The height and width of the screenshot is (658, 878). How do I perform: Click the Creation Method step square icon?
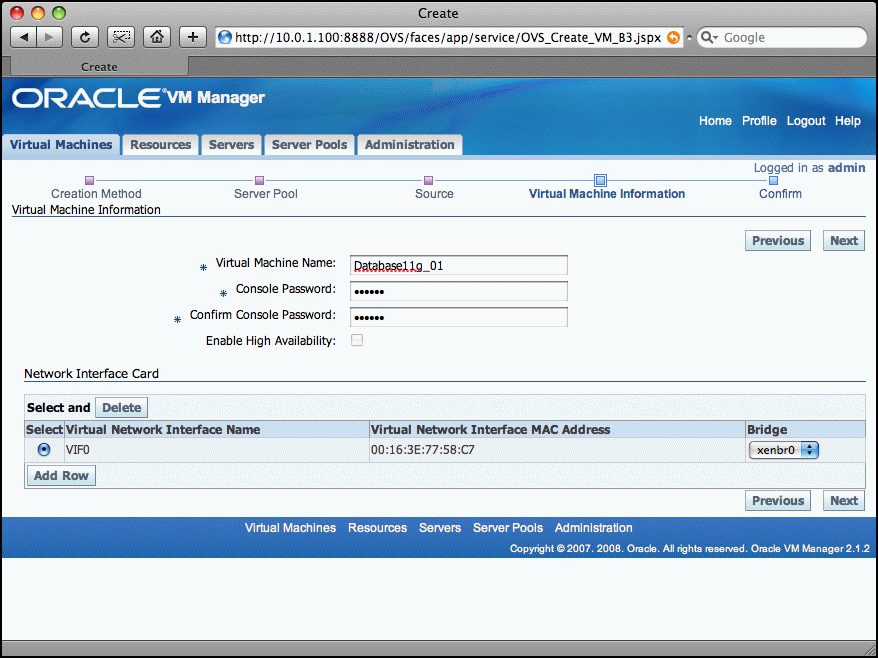pos(89,181)
